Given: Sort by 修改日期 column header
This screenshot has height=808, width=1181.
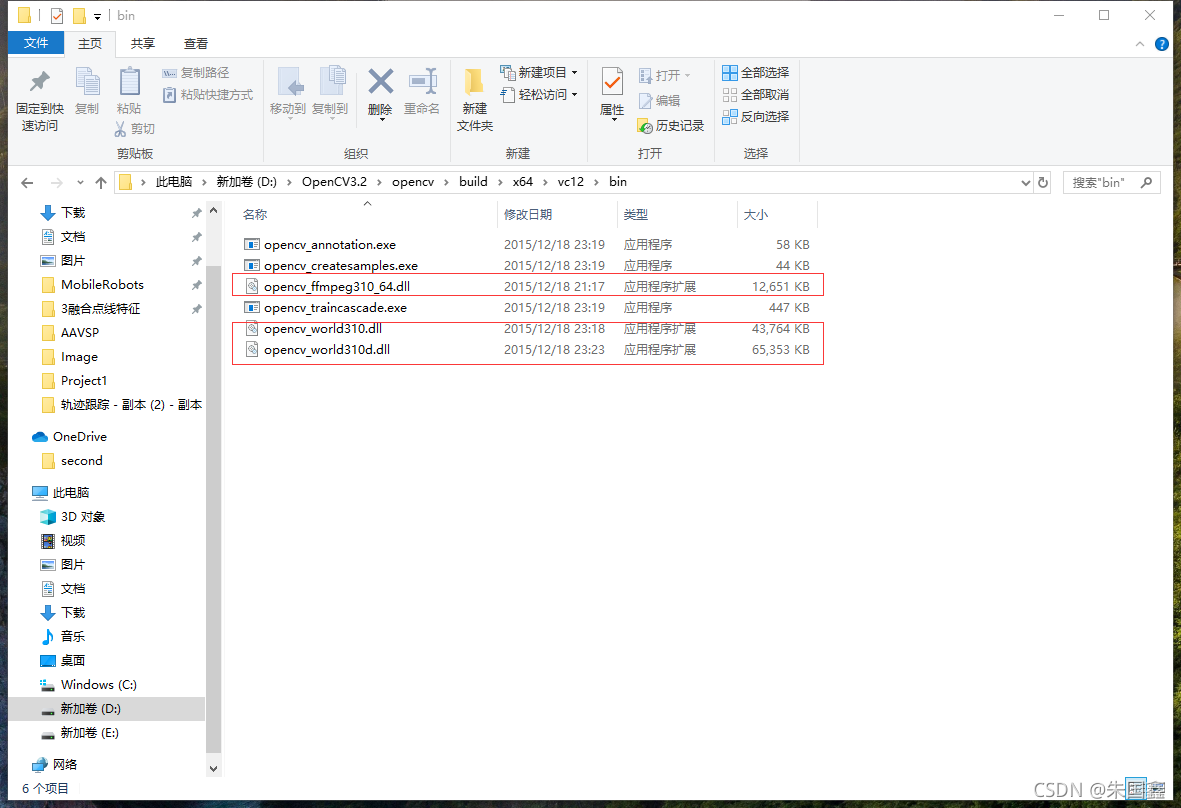Looking at the screenshot, I should pos(528,215).
